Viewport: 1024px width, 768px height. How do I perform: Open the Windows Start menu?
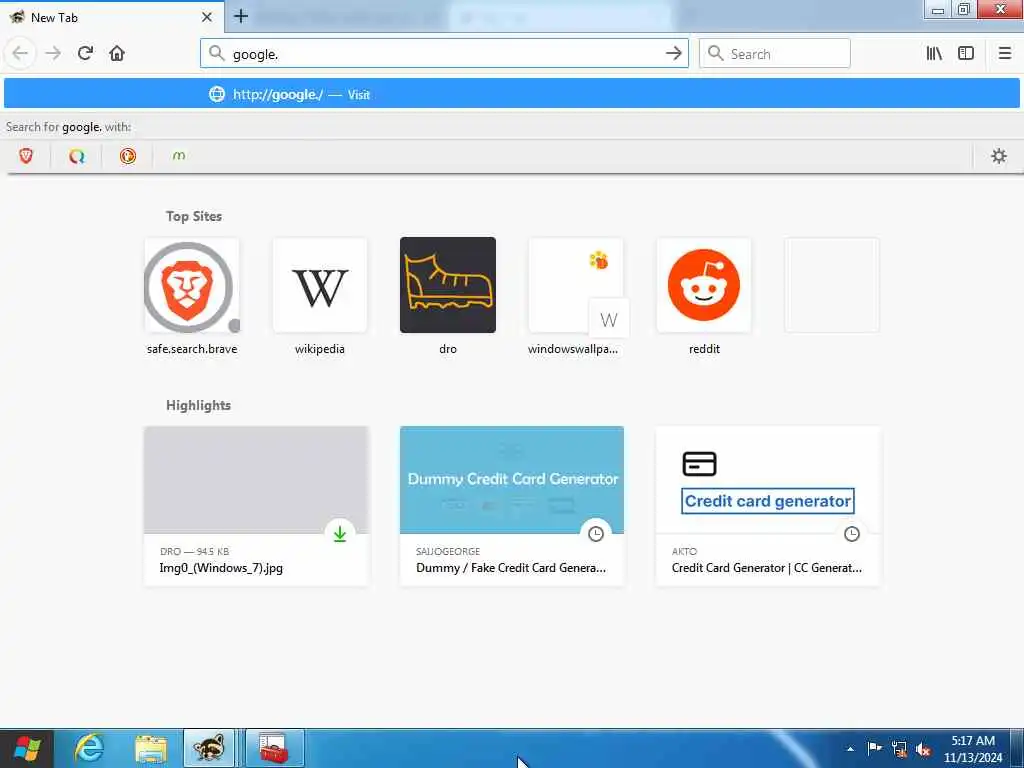tap(26, 748)
